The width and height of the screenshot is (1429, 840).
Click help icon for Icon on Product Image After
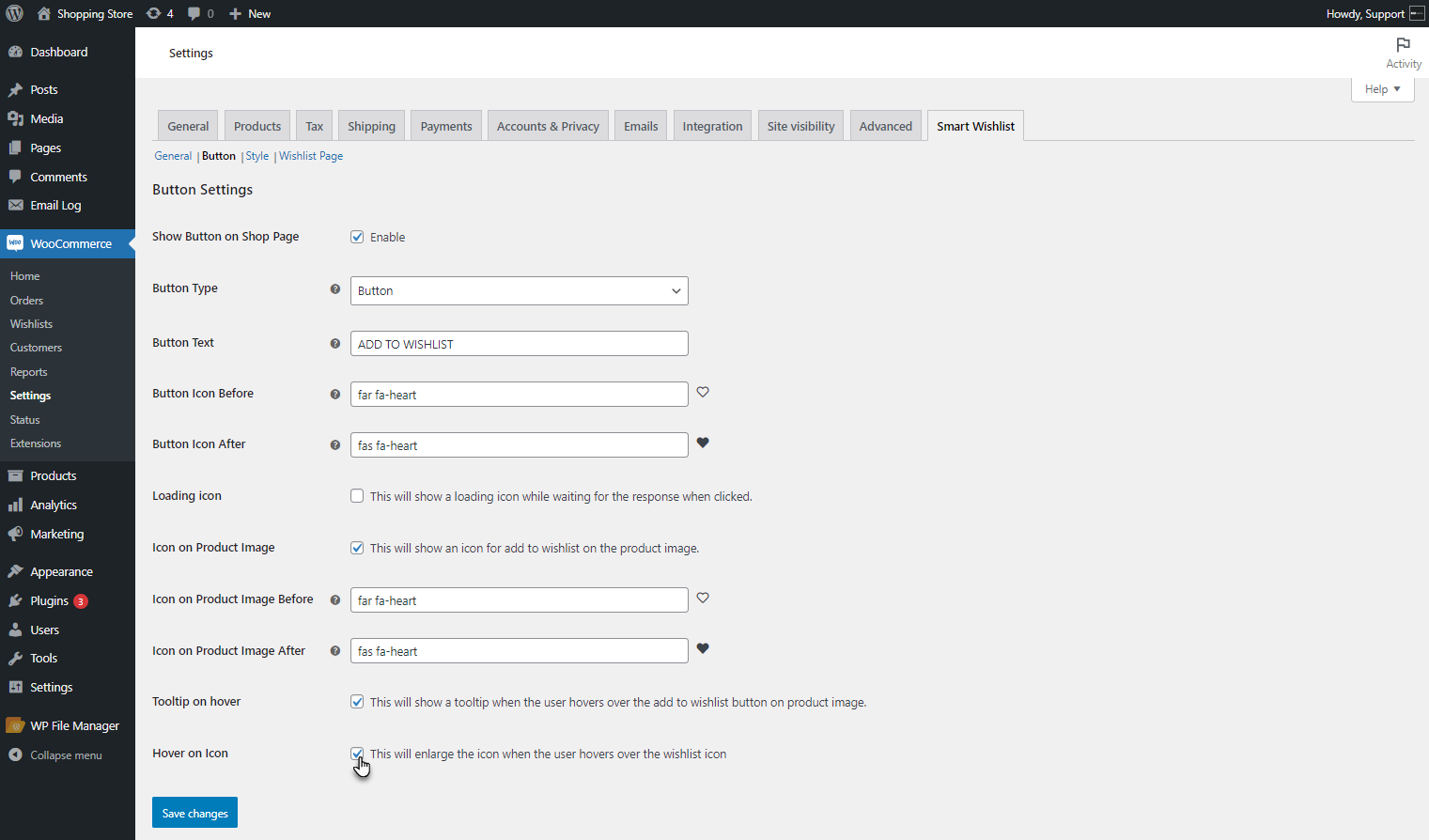(334, 651)
